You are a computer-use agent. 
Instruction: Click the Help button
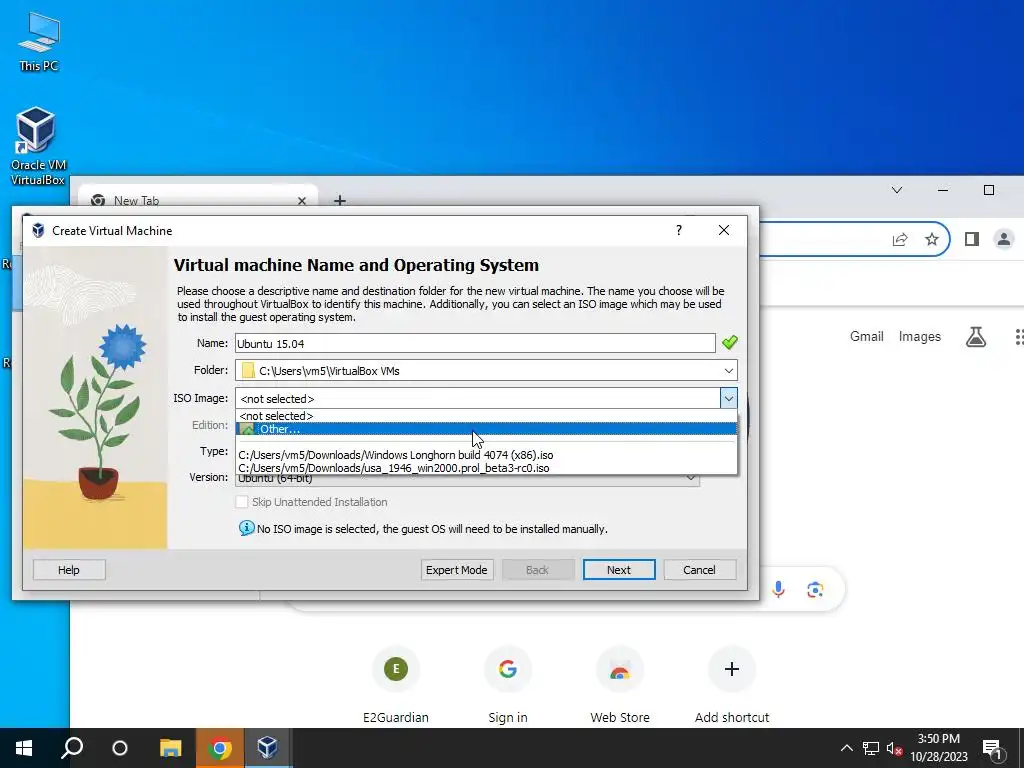tap(69, 569)
